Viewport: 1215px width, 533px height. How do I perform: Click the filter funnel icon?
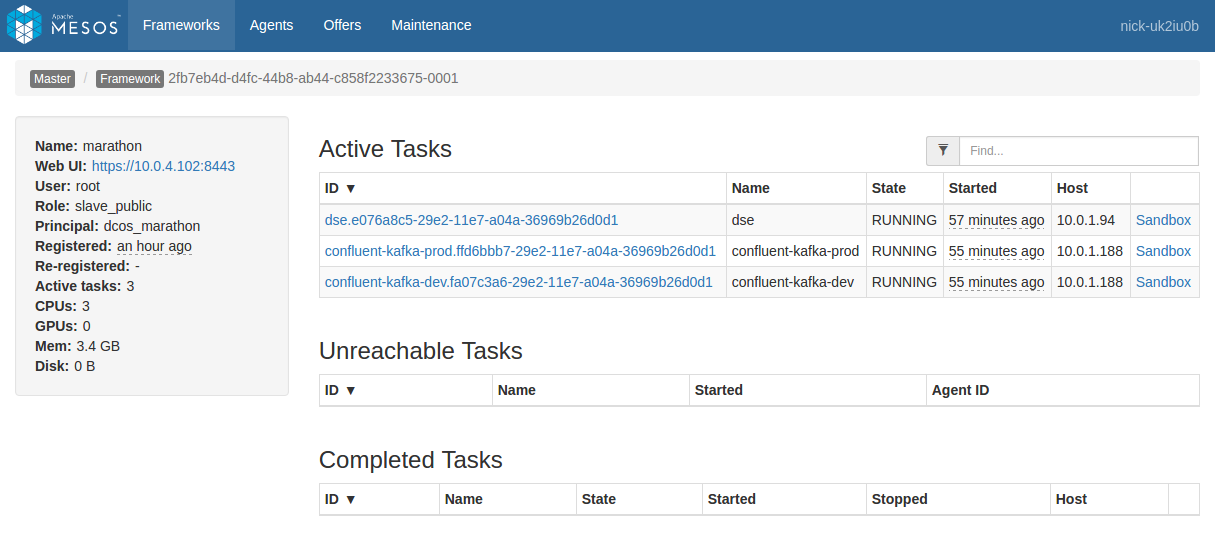click(943, 150)
